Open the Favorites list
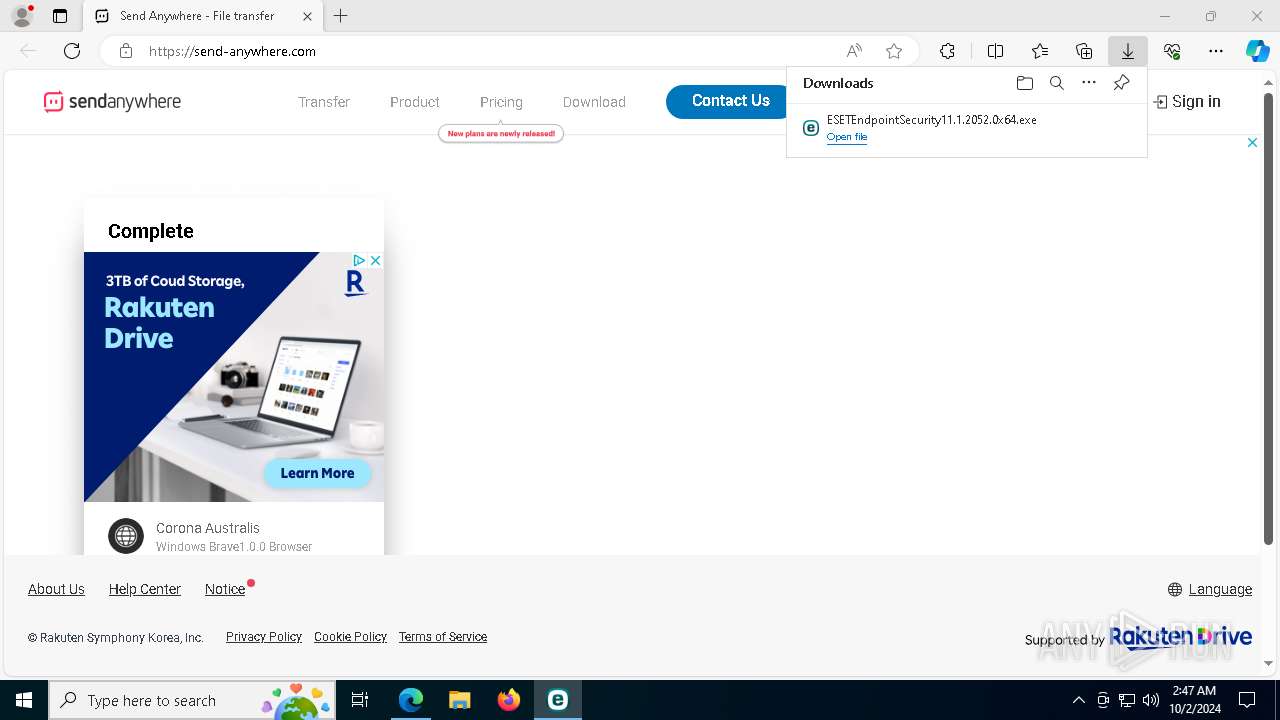Image resolution: width=1280 pixels, height=720 pixels. tap(1040, 51)
